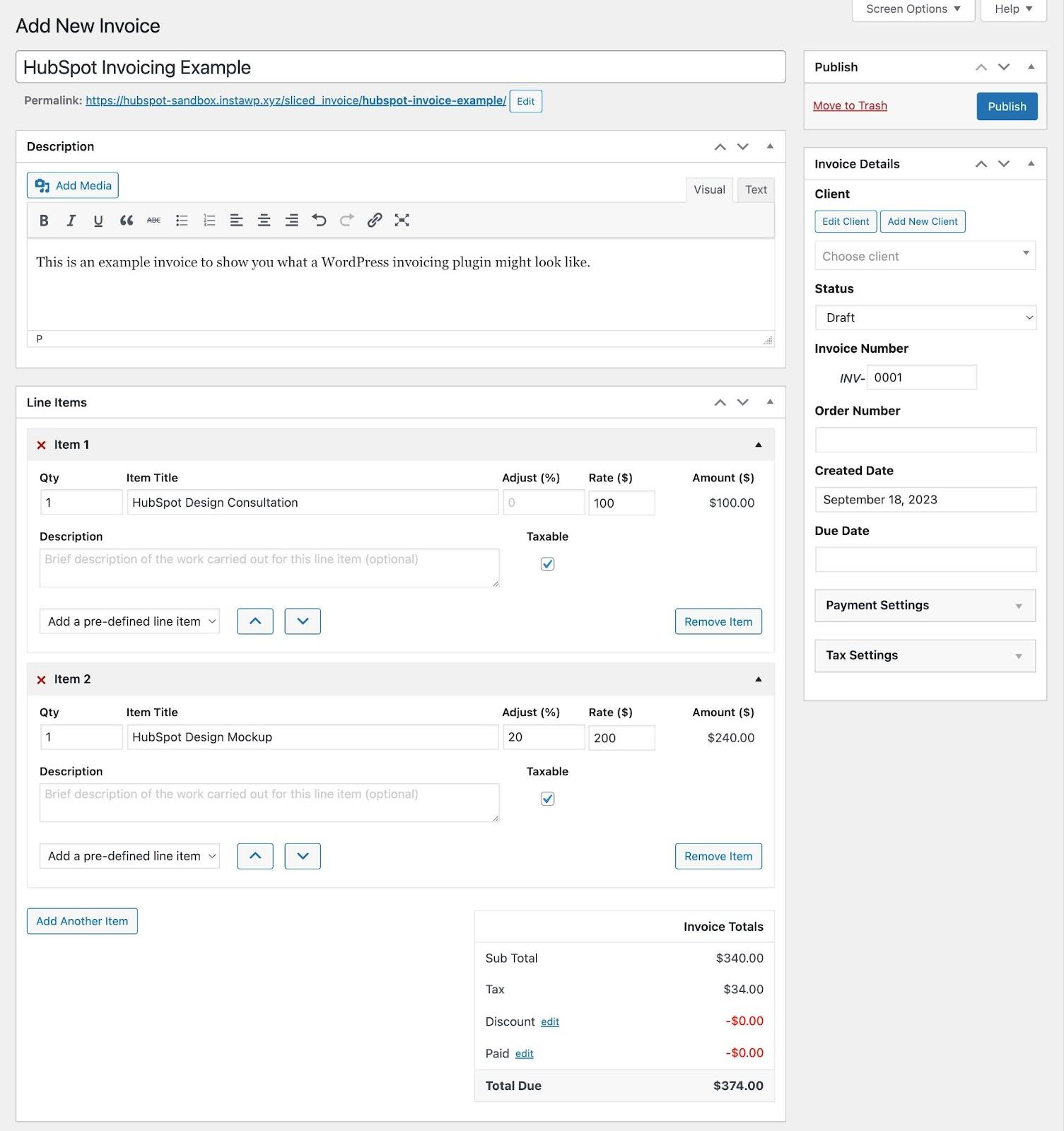The image size is (1064, 1131).
Task: Move Description panel down
Action: point(742,147)
